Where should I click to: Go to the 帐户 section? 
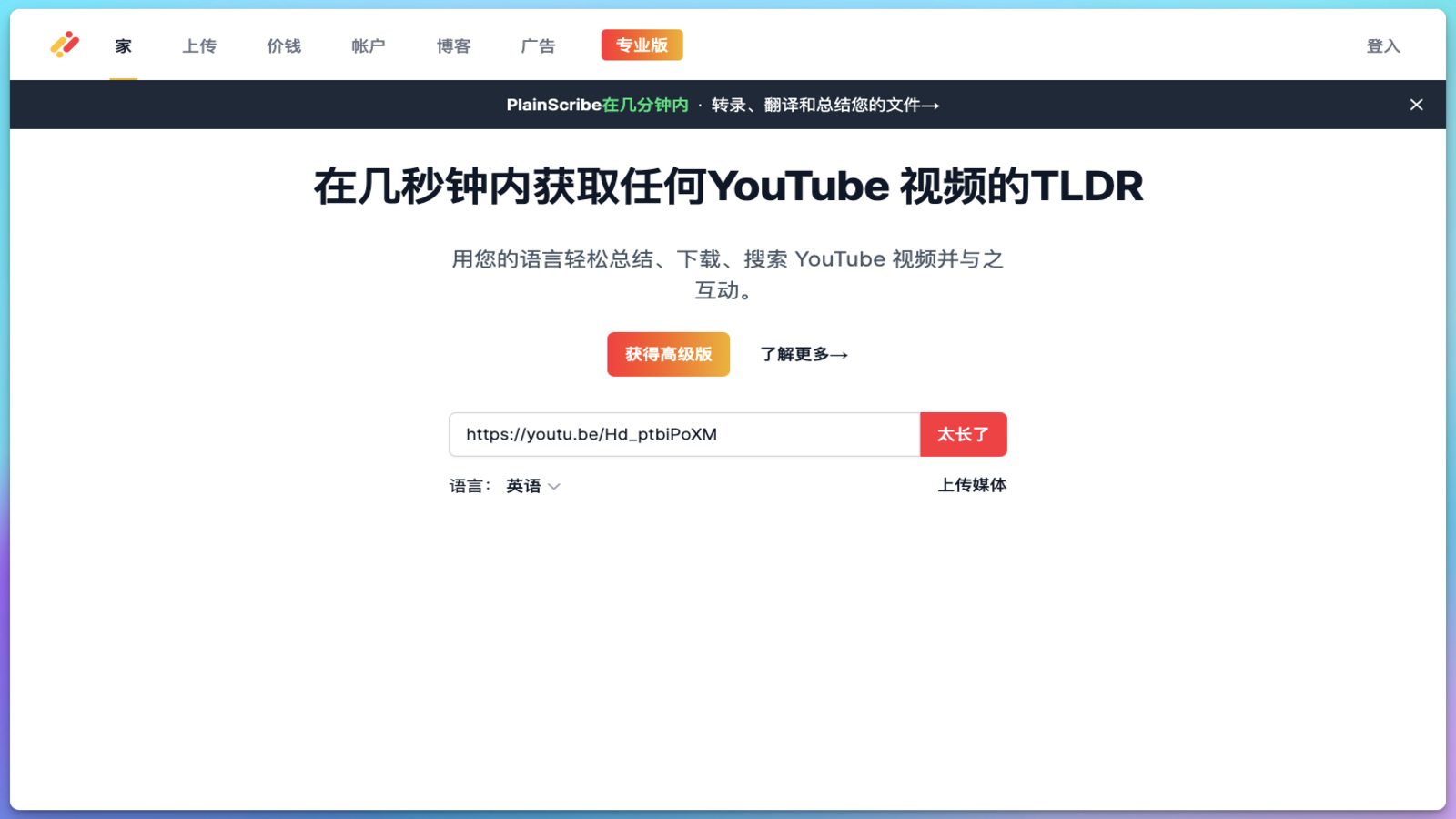click(368, 45)
